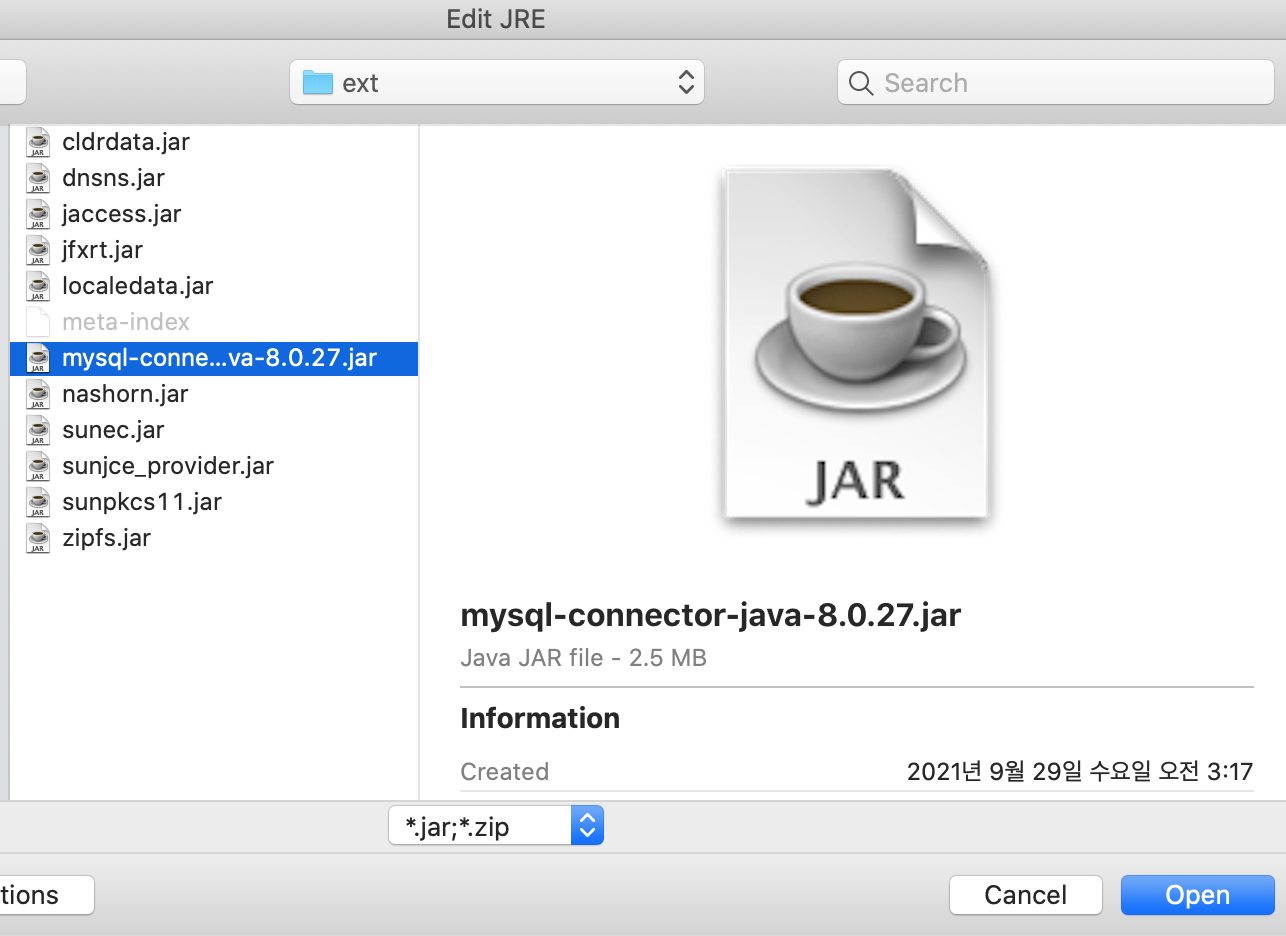Select the sunjce_provider.jar file name
1286x936 pixels.
168,466
